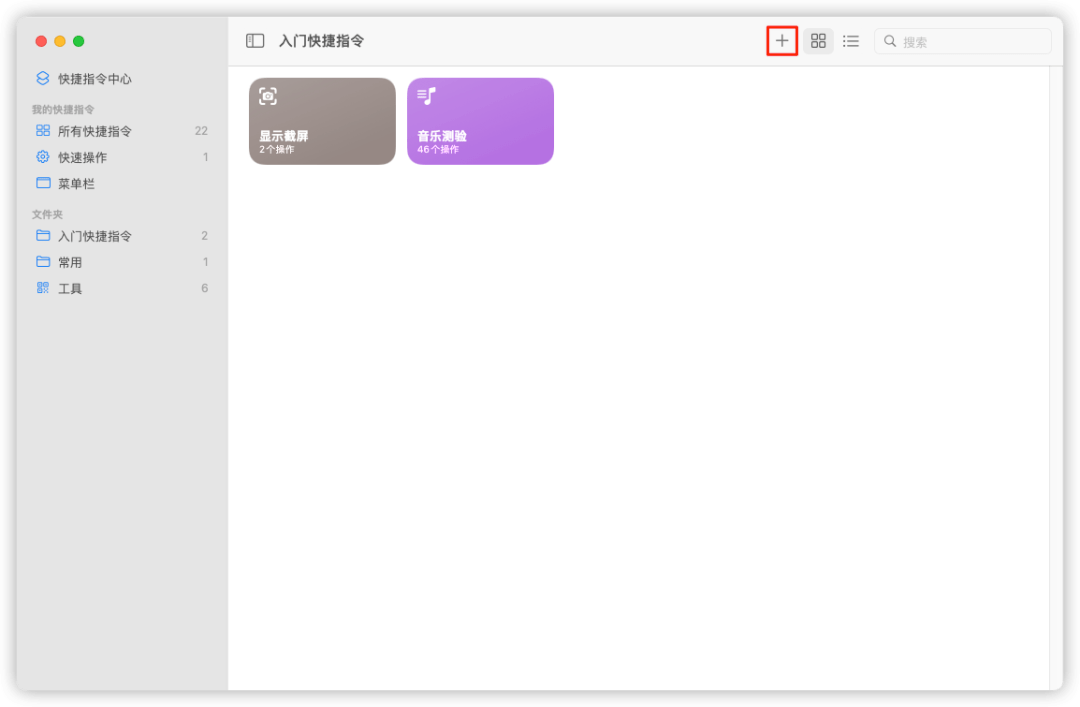Open the Shortcuts Gallery (快捷指令中心)
Viewport: 1080px width, 707px height.
click(90, 78)
